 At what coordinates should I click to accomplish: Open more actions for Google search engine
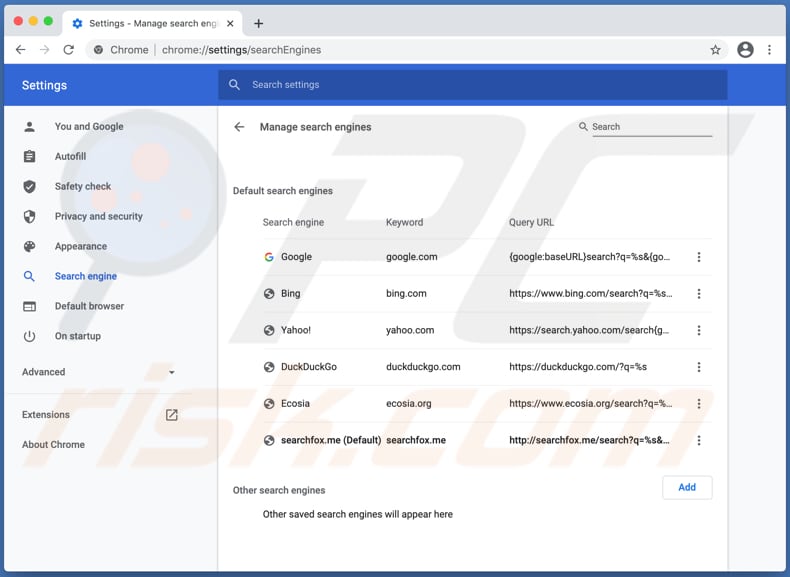click(x=699, y=257)
